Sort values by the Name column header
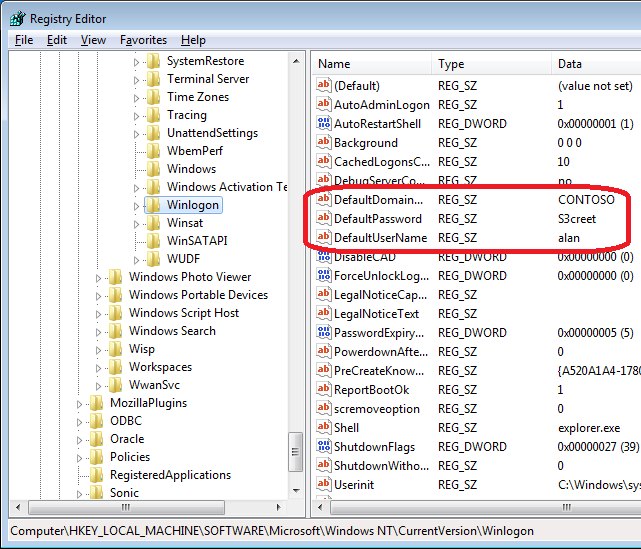The image size is (641, 549). [x=370, y=64]
